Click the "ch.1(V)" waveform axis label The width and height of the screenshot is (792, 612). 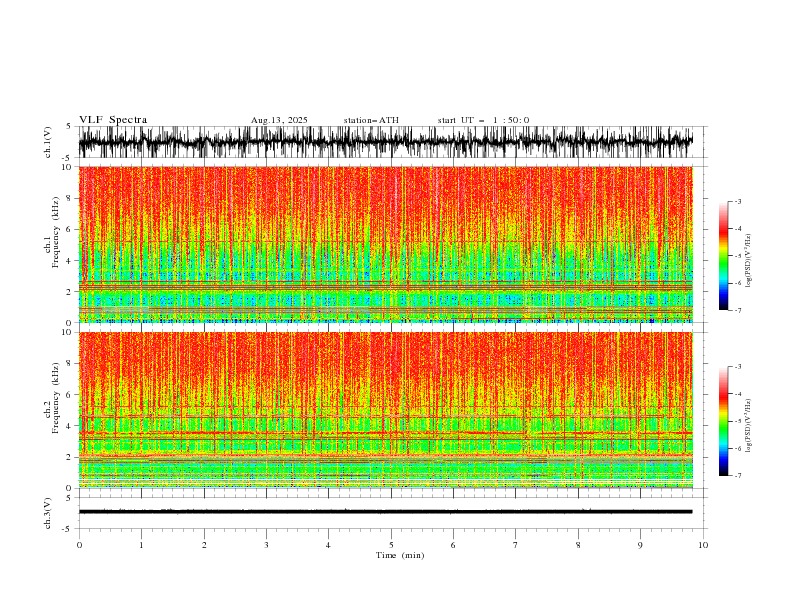[x=48, y=142]
